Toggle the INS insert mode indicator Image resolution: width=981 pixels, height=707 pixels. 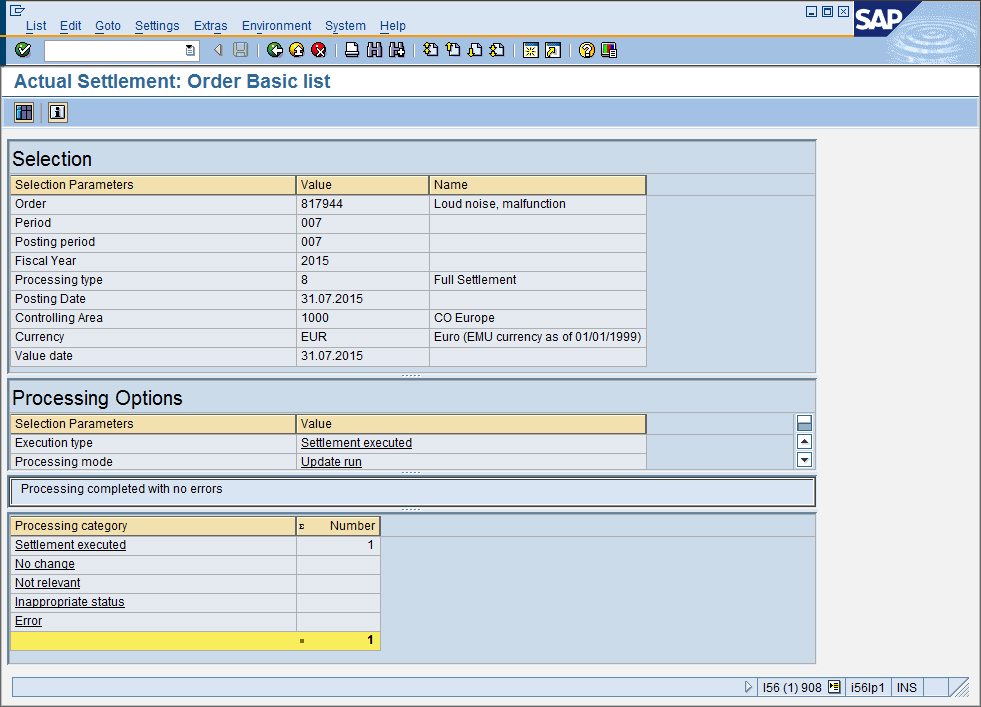(x=907, y=688)
